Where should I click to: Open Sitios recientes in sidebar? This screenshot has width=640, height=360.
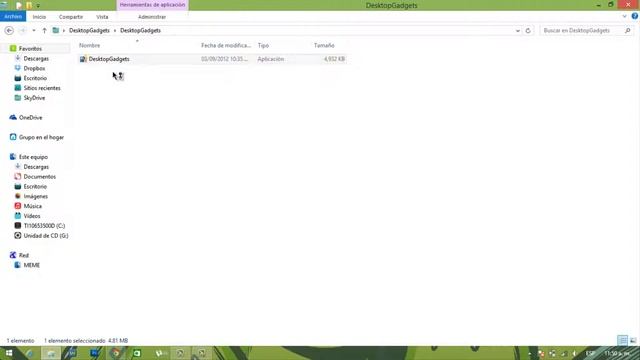coord(42,88)
